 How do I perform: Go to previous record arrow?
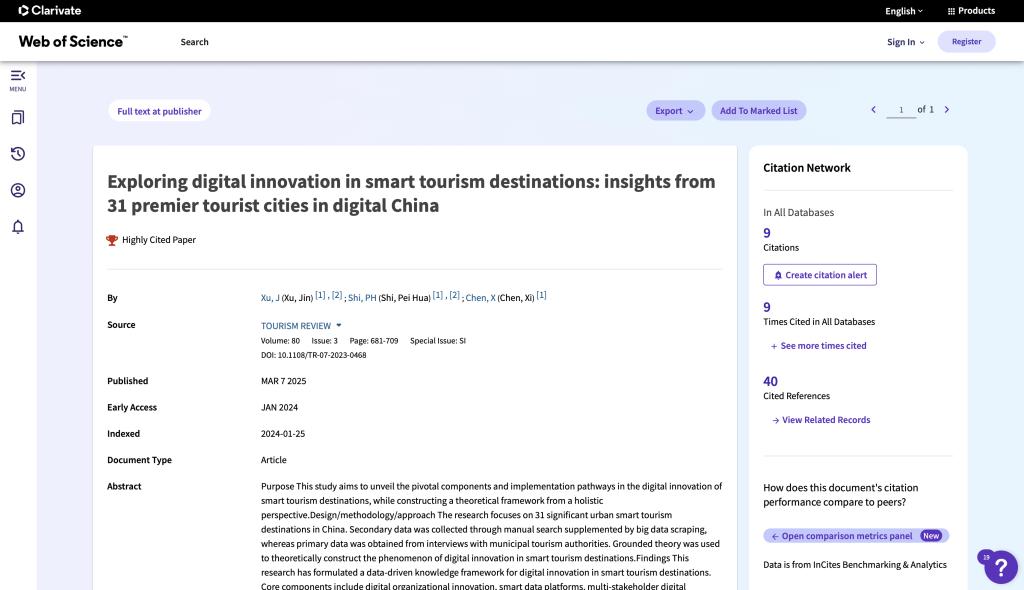point(873,110)
